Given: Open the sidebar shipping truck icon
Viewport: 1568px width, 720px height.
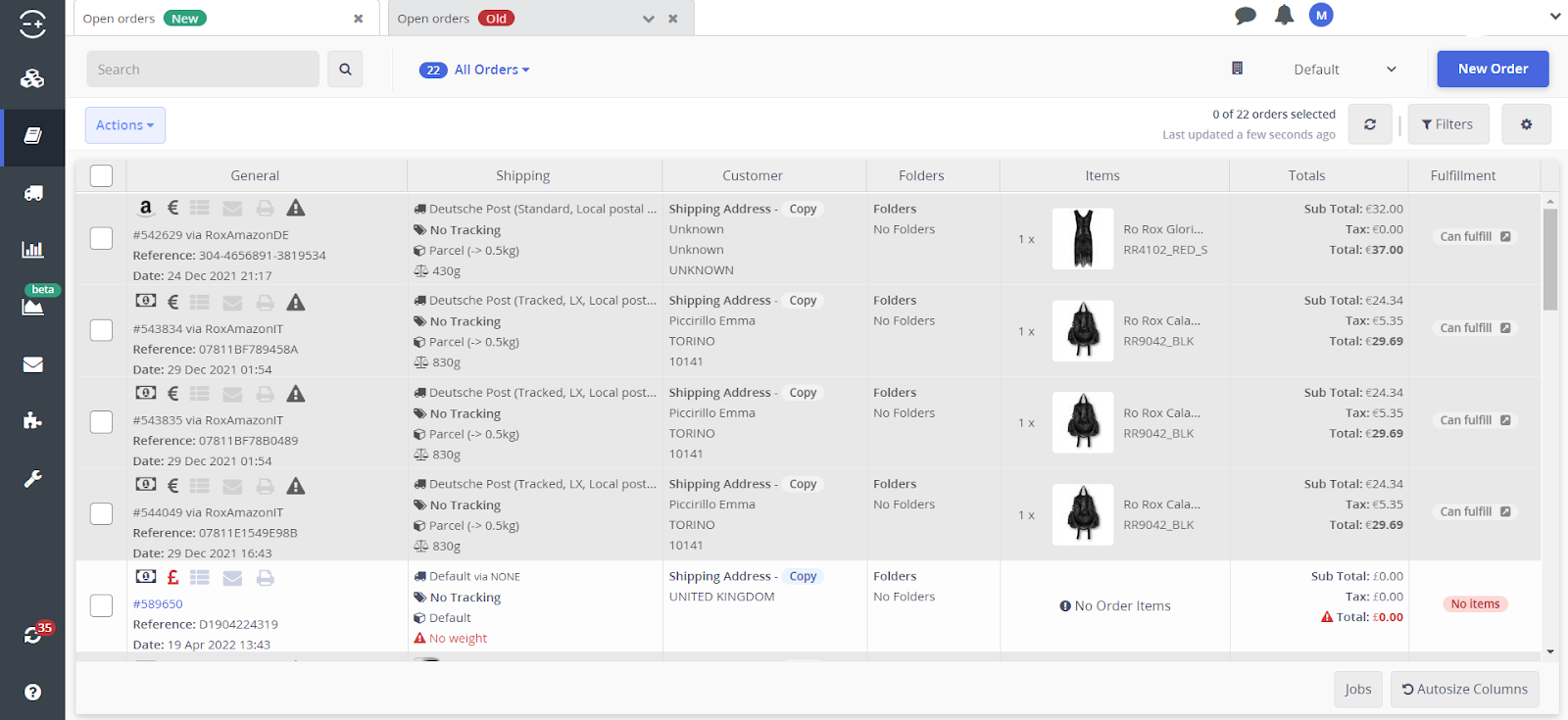Looking at the screenshot, I should tap(32, 193).
